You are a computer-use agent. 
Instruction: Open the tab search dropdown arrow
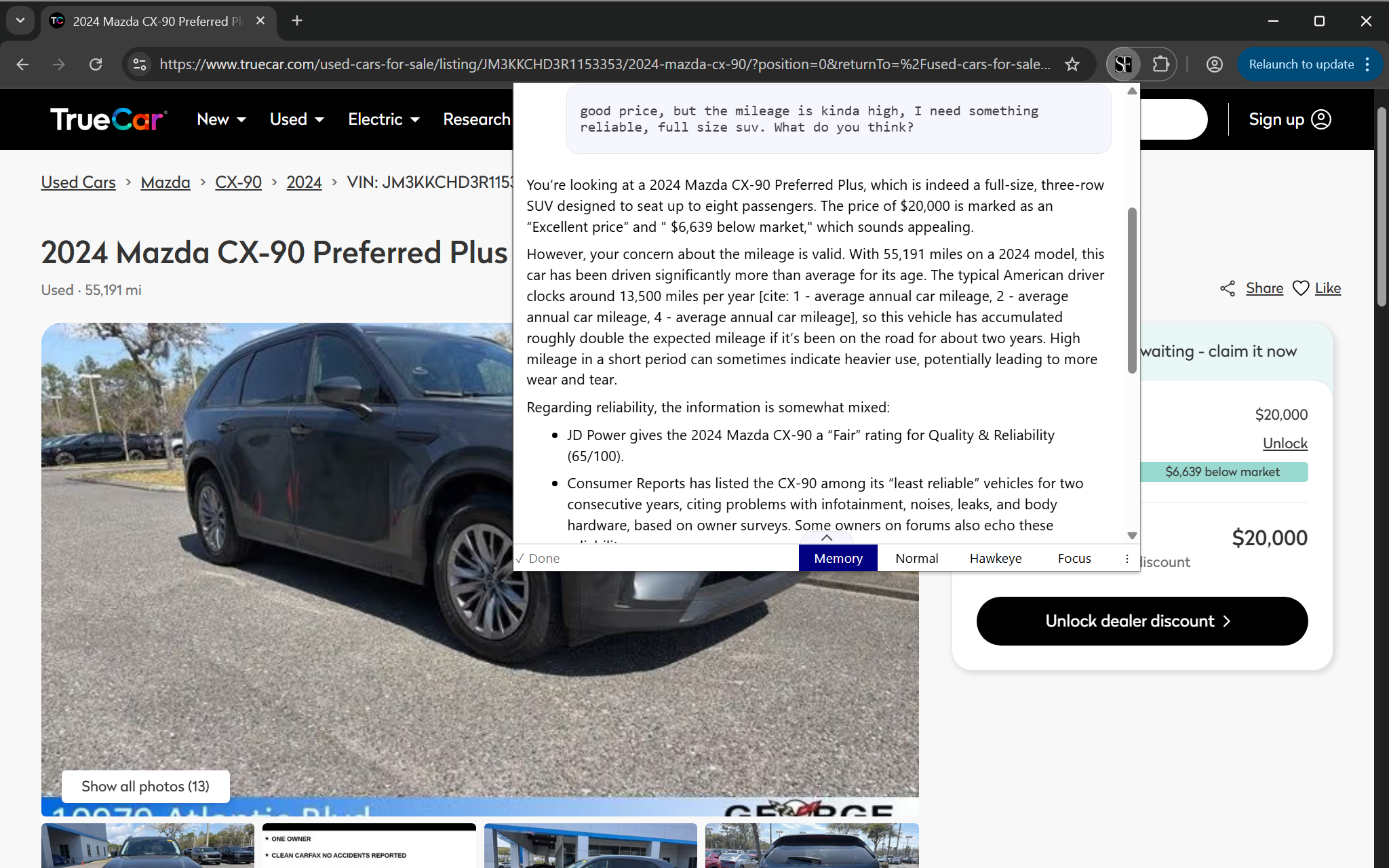(x=20, y=20)
